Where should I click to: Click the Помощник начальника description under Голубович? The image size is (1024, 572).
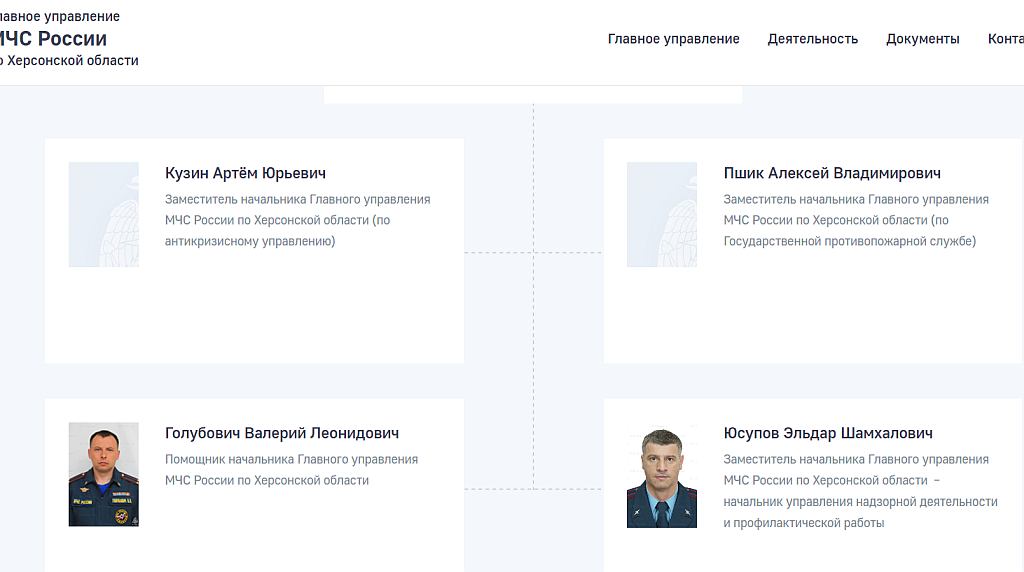click(x=291, y=470)
